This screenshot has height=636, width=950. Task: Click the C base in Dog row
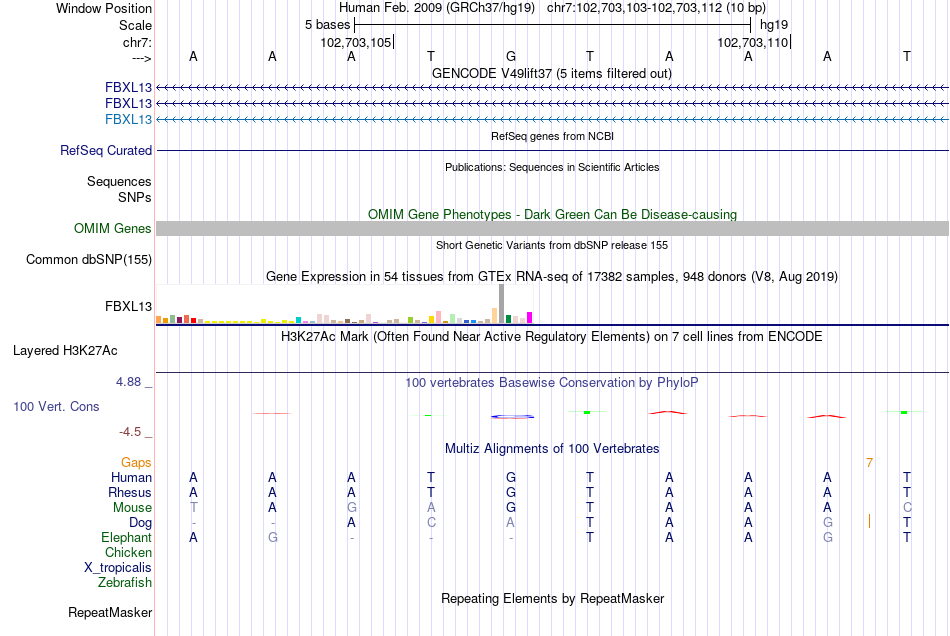[431, 522]
